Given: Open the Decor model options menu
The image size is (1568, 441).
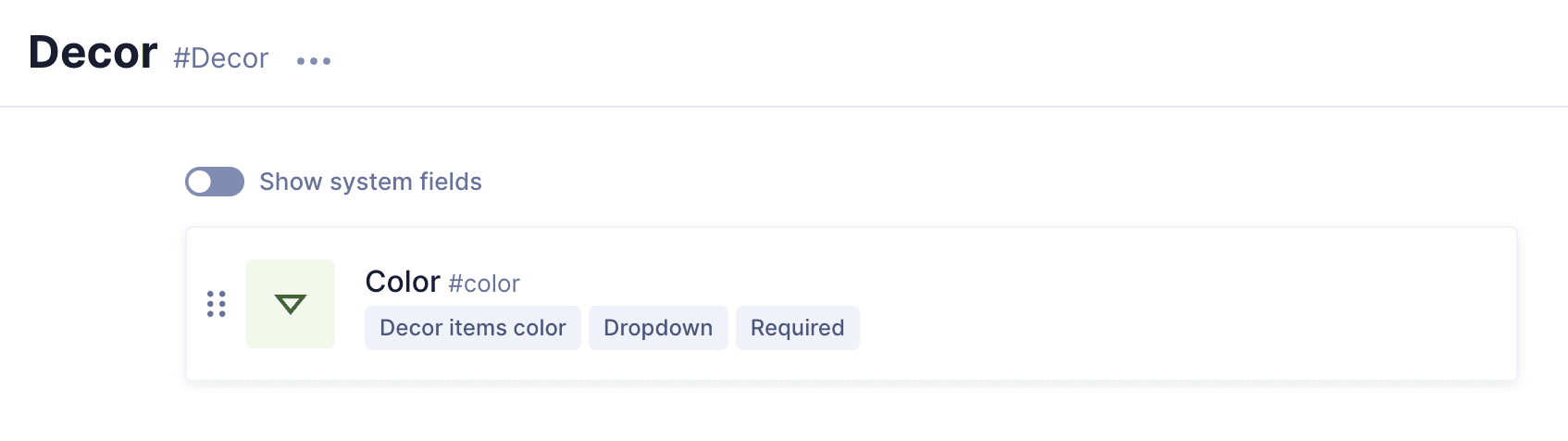Looking at the screenshot, I should pyautogui.click(x=313, y=61).
